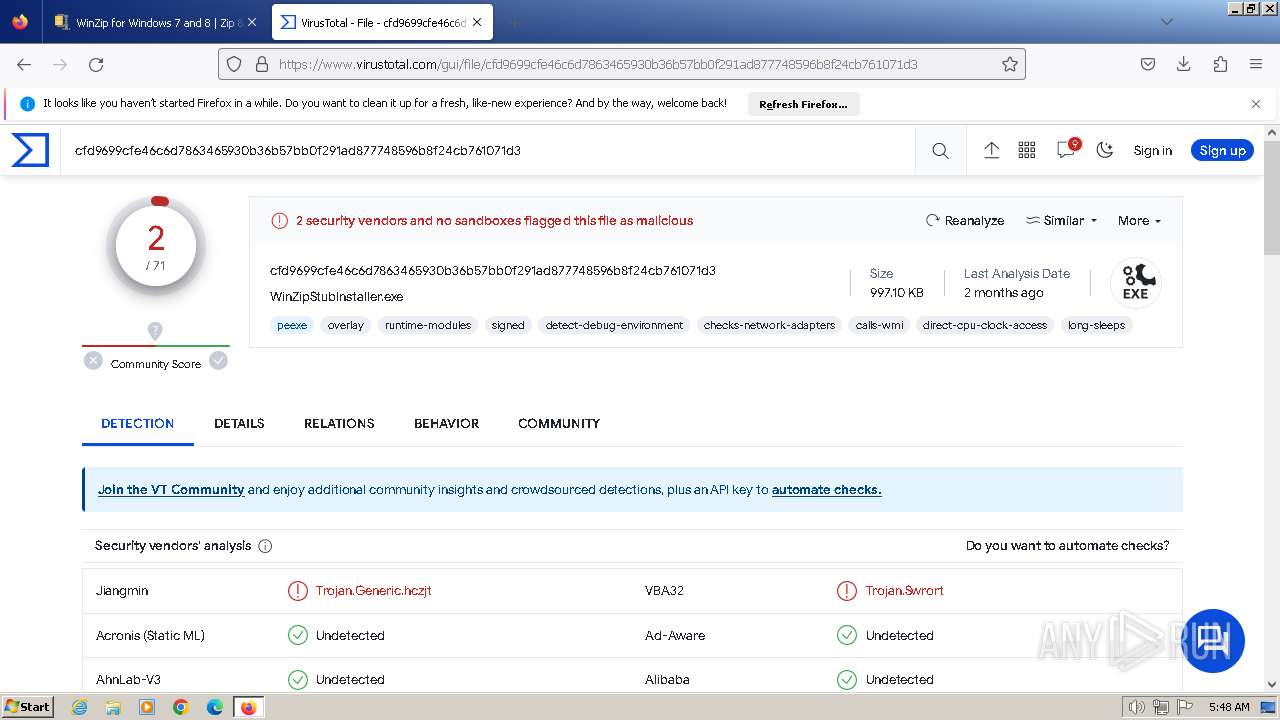Click VBA32 malicious warning icon
Image resolution: width=1280 pixels, height=720 pixels.
tap(847, 591)
